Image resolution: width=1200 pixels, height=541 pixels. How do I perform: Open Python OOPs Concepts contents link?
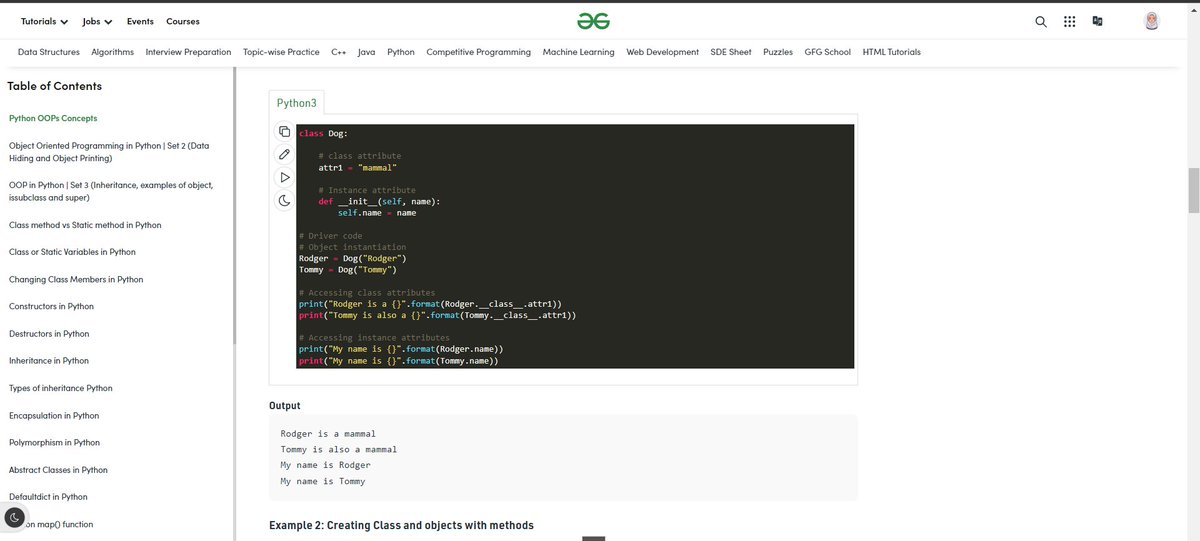point(53,118)
